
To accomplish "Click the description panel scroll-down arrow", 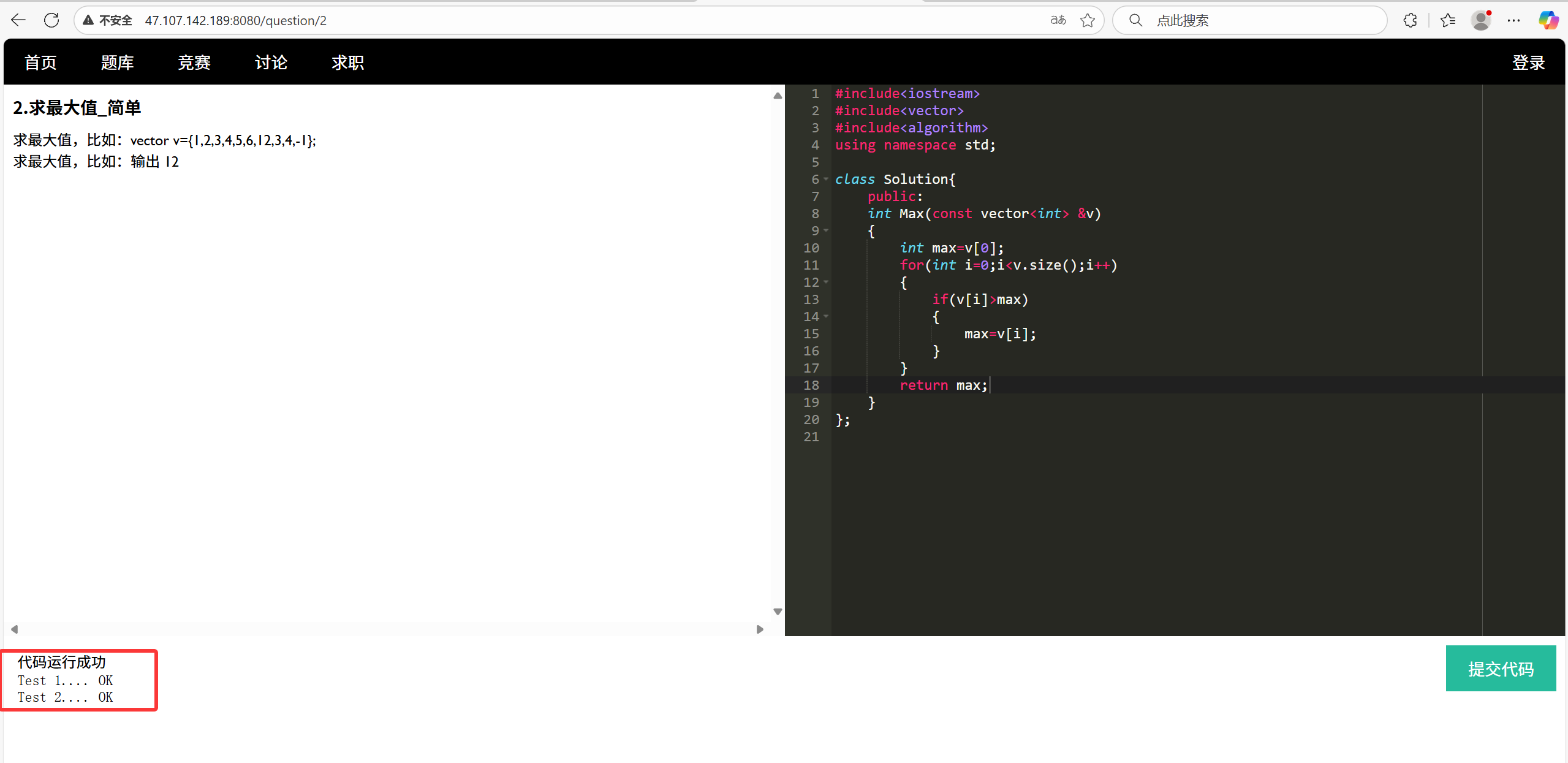I will 778,612.
